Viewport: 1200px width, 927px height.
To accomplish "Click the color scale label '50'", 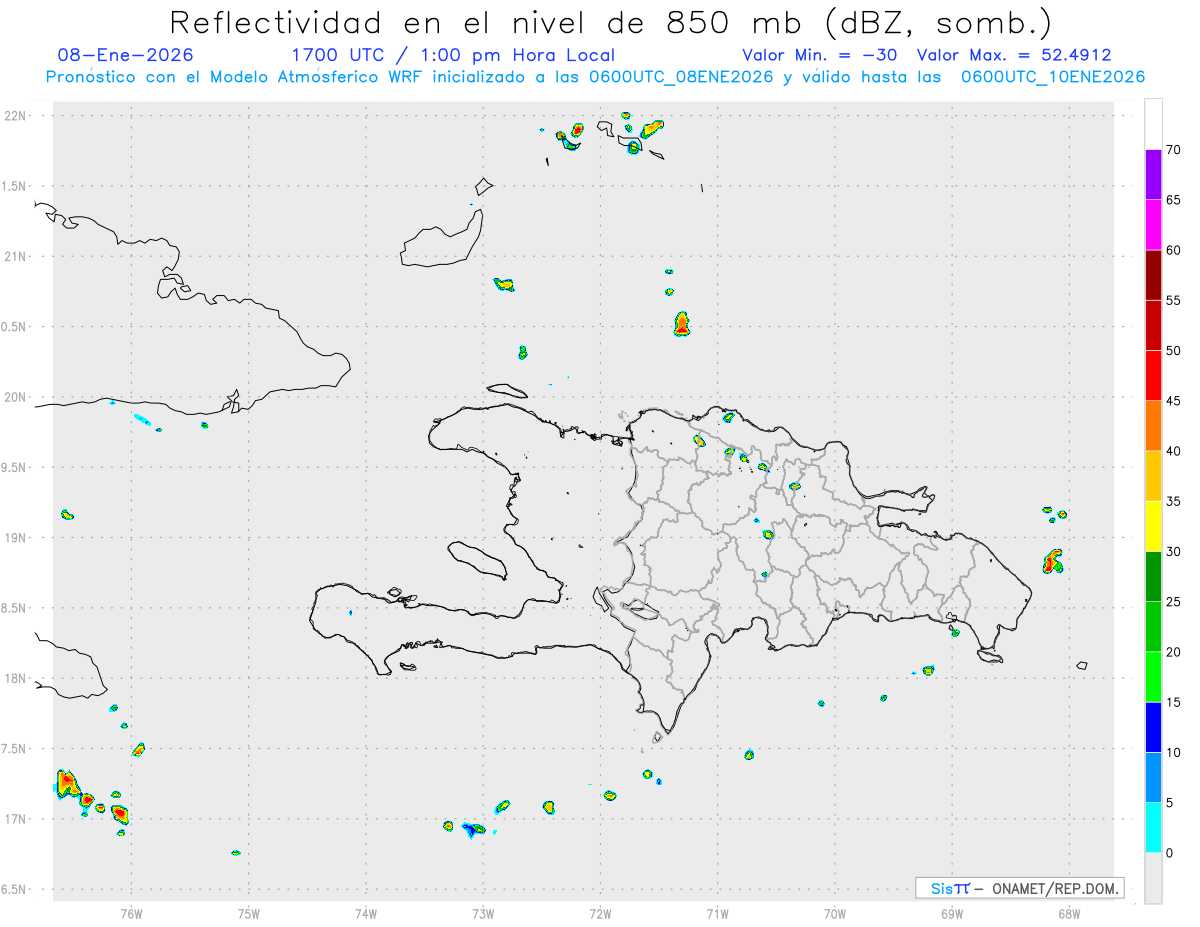I will click(1173, 351).
